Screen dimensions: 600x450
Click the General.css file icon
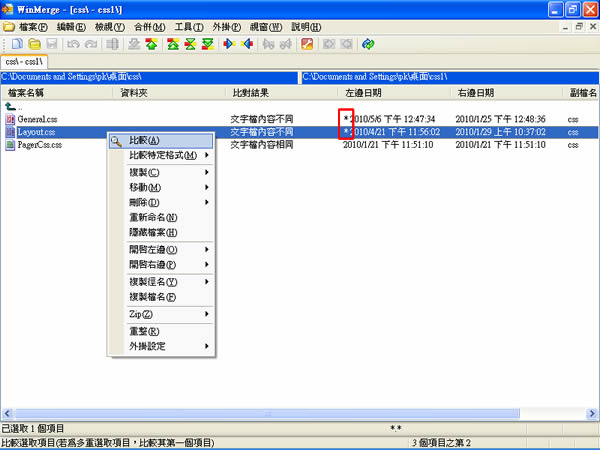[10, 119]
